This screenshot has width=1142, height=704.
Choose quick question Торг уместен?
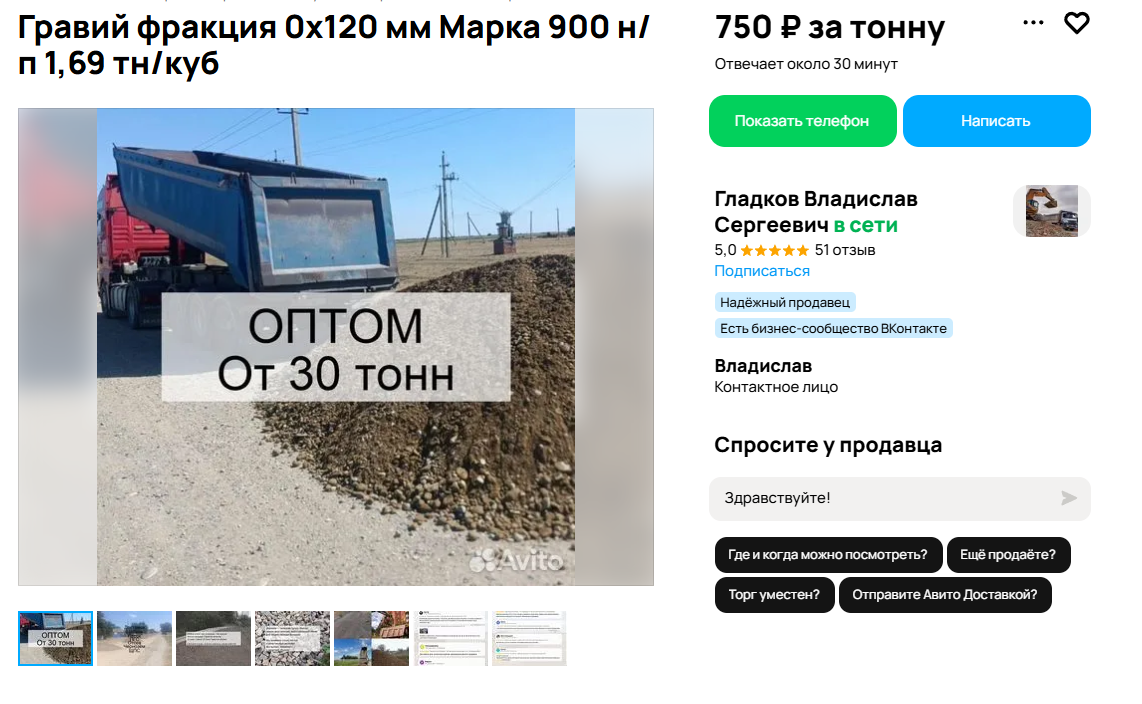(774, 595)
